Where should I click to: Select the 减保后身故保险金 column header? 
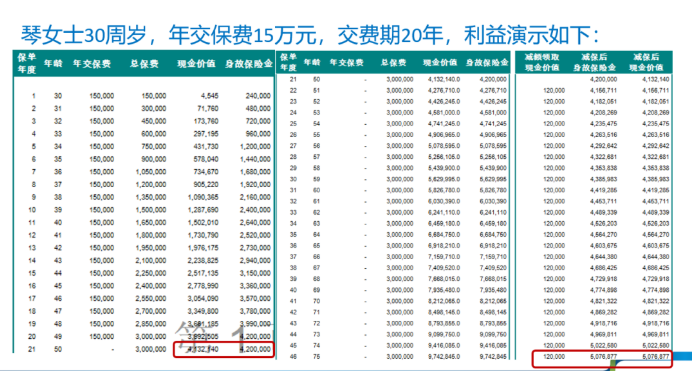coord(594,62)
